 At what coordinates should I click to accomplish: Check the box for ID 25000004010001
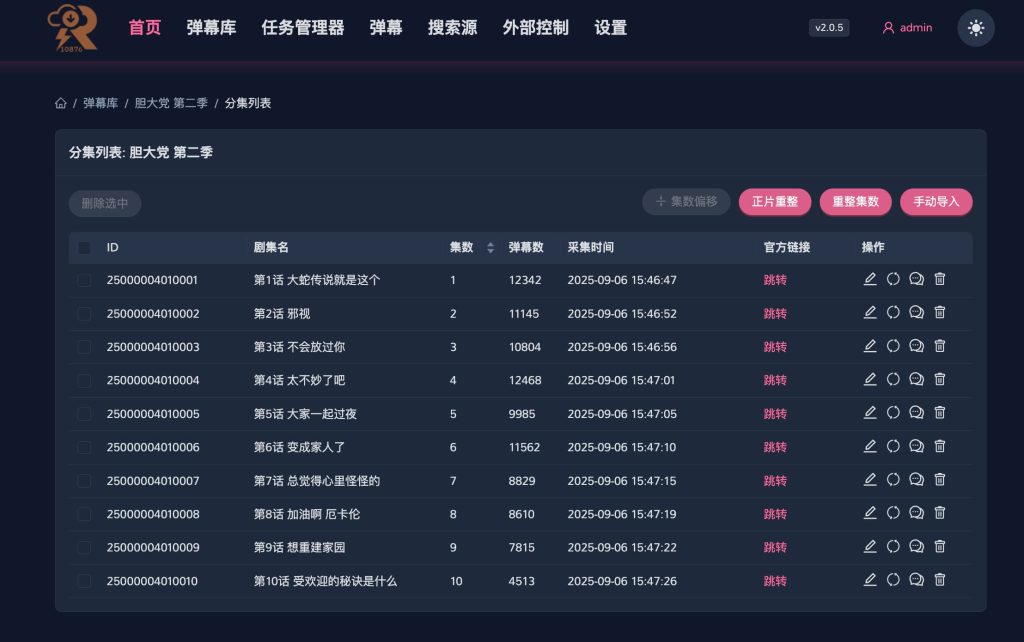[x=84, y=280]
